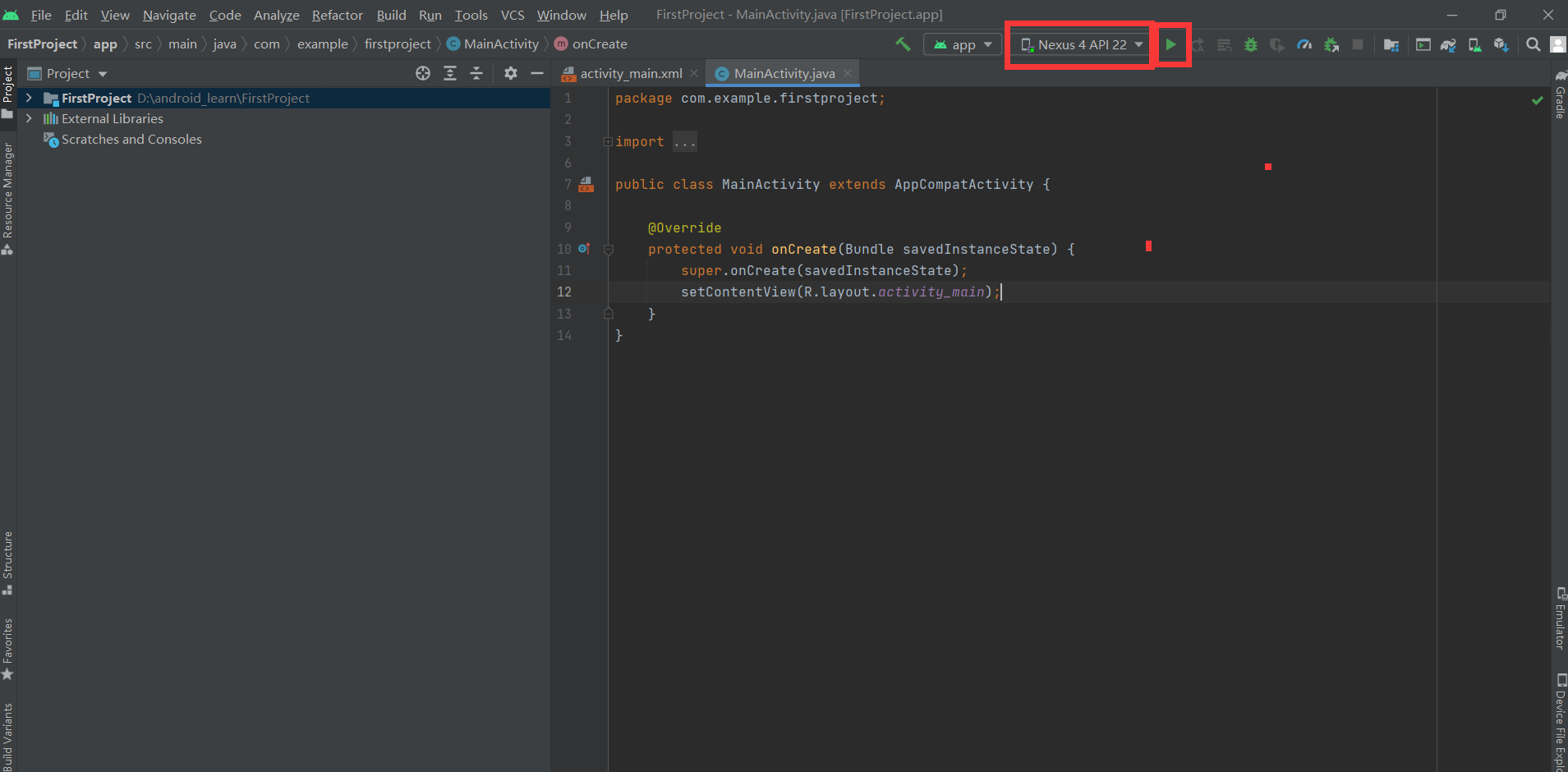Toggle the Favorites tool window tab
The image size is (1568, 772).
tap(8, 649)
